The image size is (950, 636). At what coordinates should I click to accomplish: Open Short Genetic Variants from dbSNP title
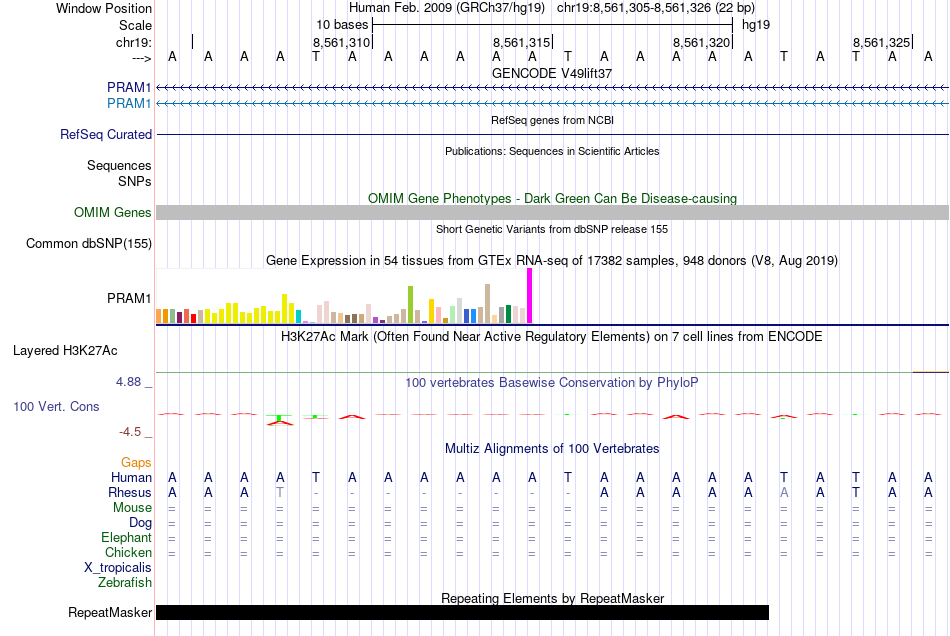[x=552, y=229]
